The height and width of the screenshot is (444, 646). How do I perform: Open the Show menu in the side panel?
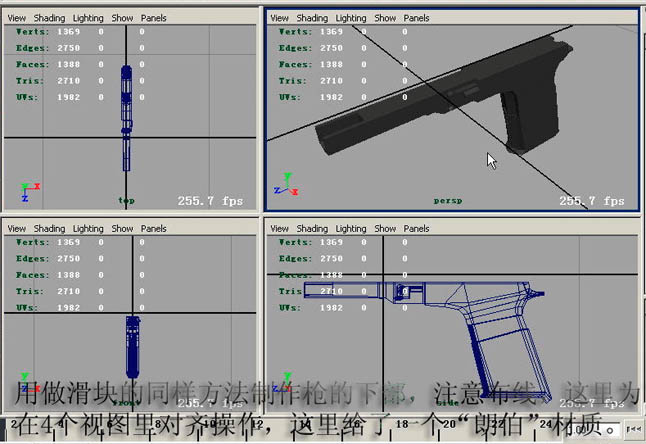(385, 229)
